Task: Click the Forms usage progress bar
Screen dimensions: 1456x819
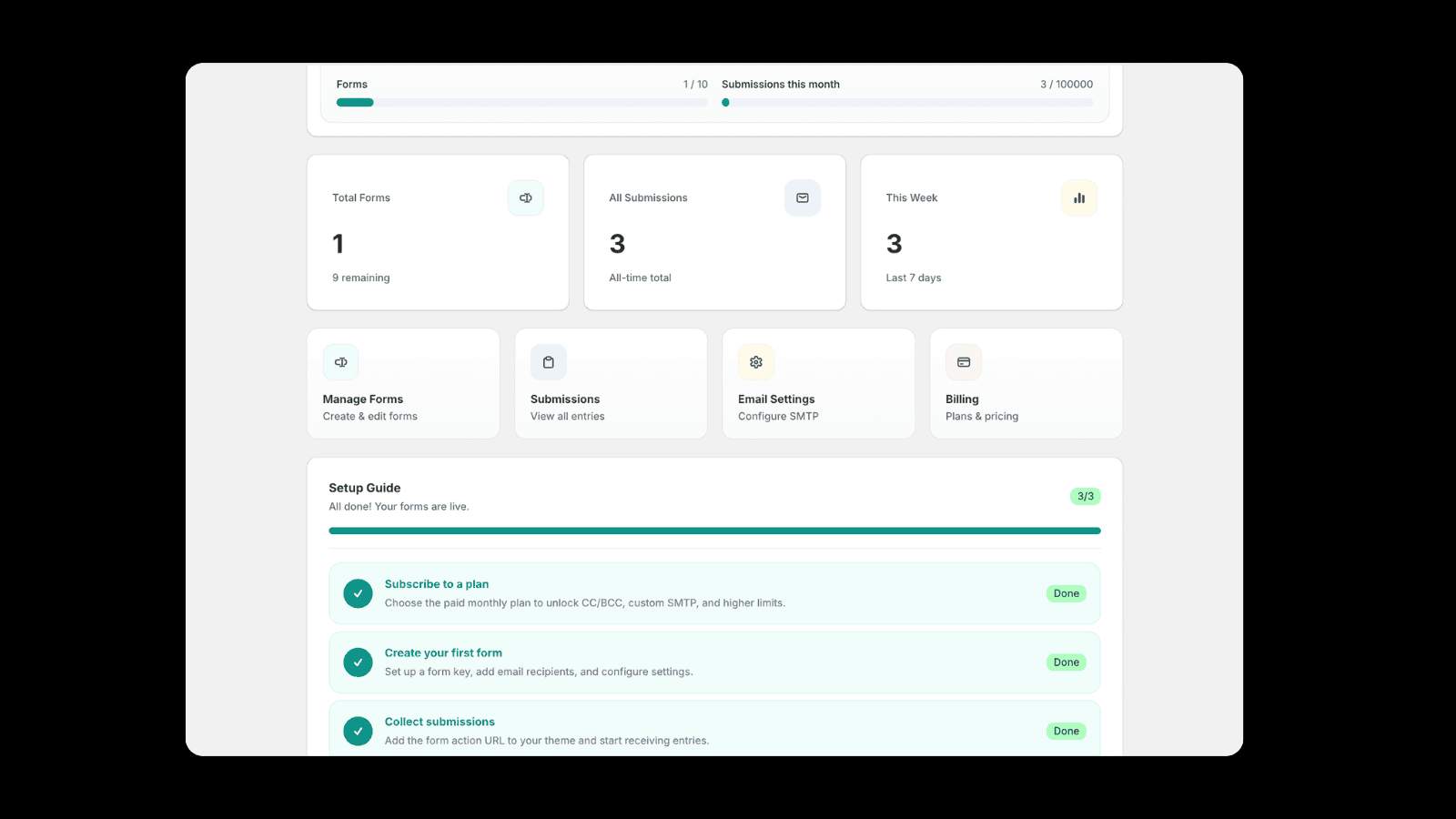Action: point(522,103)
